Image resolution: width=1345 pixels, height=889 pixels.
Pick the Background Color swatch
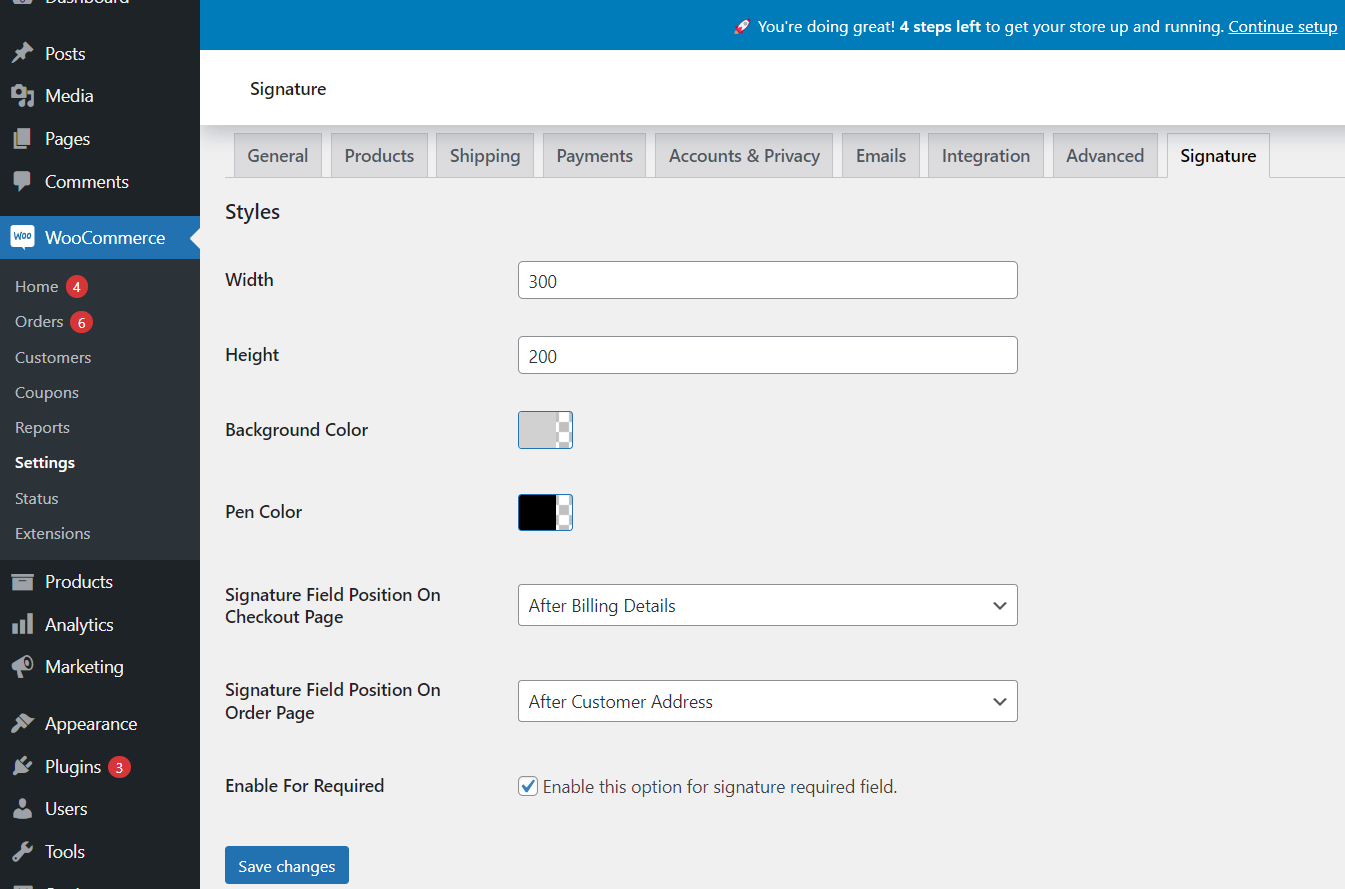(545, 430)
